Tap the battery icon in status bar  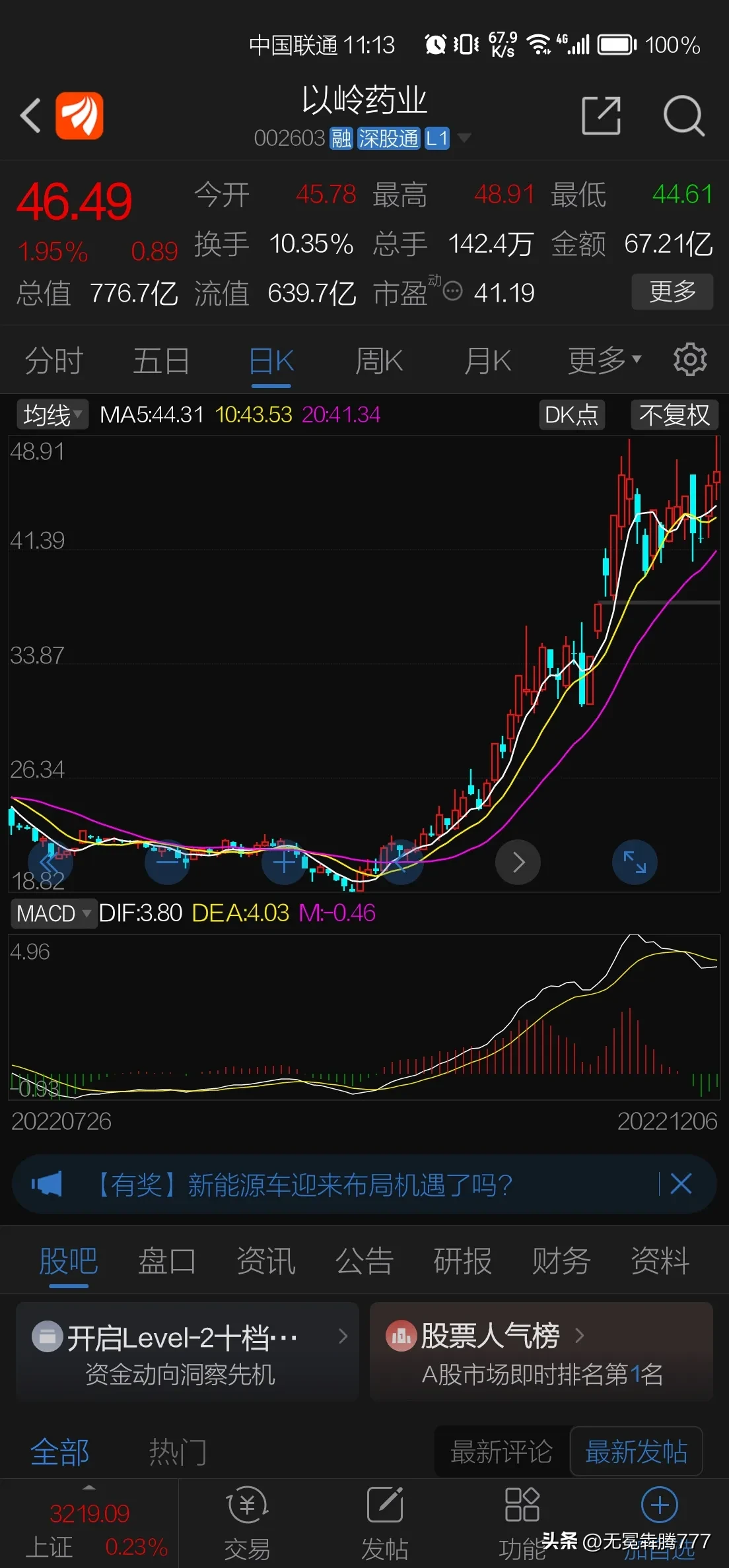pos(617,45)
